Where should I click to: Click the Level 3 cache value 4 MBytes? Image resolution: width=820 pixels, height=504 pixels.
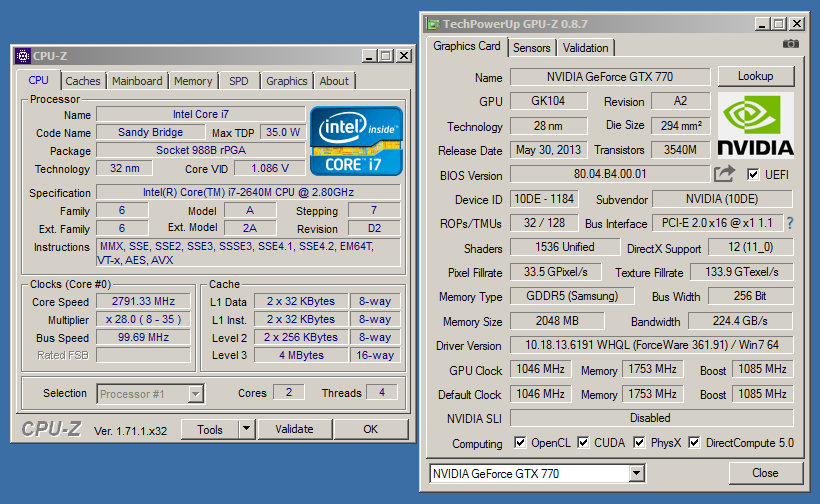[301, 356]
